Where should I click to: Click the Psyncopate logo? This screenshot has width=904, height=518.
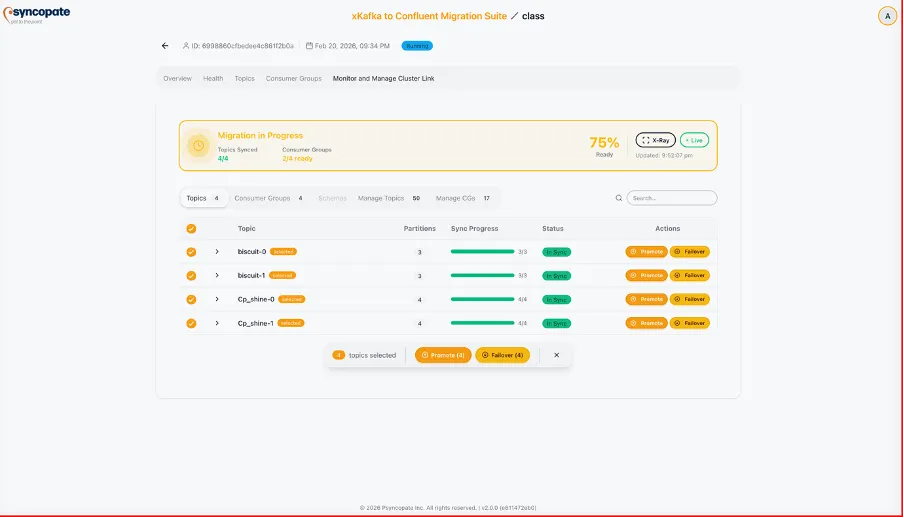tap(36, 15)
